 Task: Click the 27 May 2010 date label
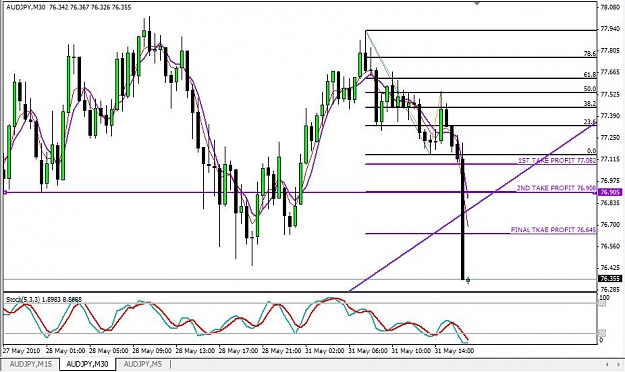(21, 351)
